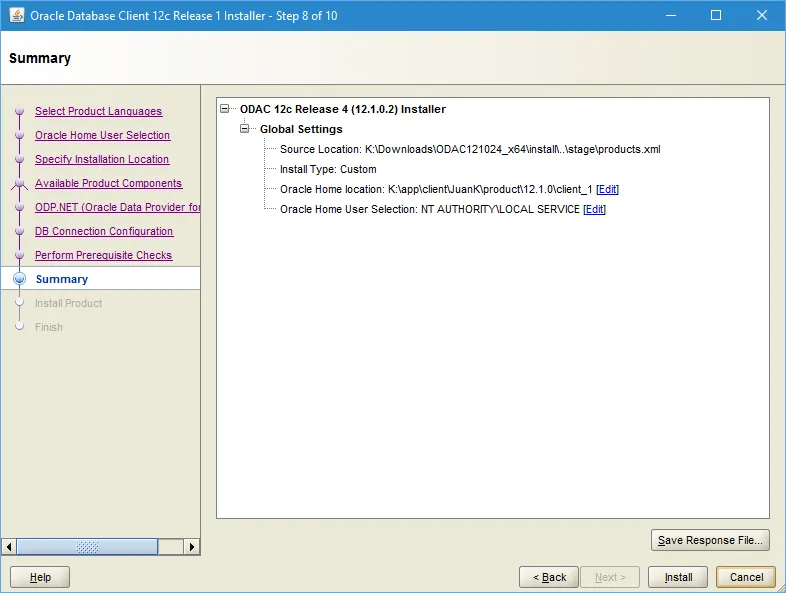Select the Install Type: Custom row
Image resolution: width=786 pixels, height=593 pixels.
[328, 169]
